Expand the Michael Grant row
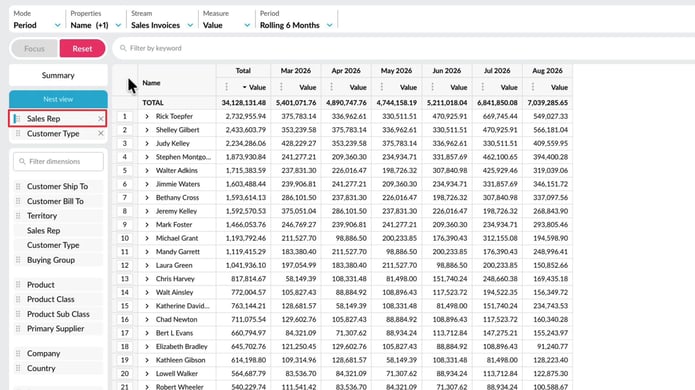 [x=147, y=238]
